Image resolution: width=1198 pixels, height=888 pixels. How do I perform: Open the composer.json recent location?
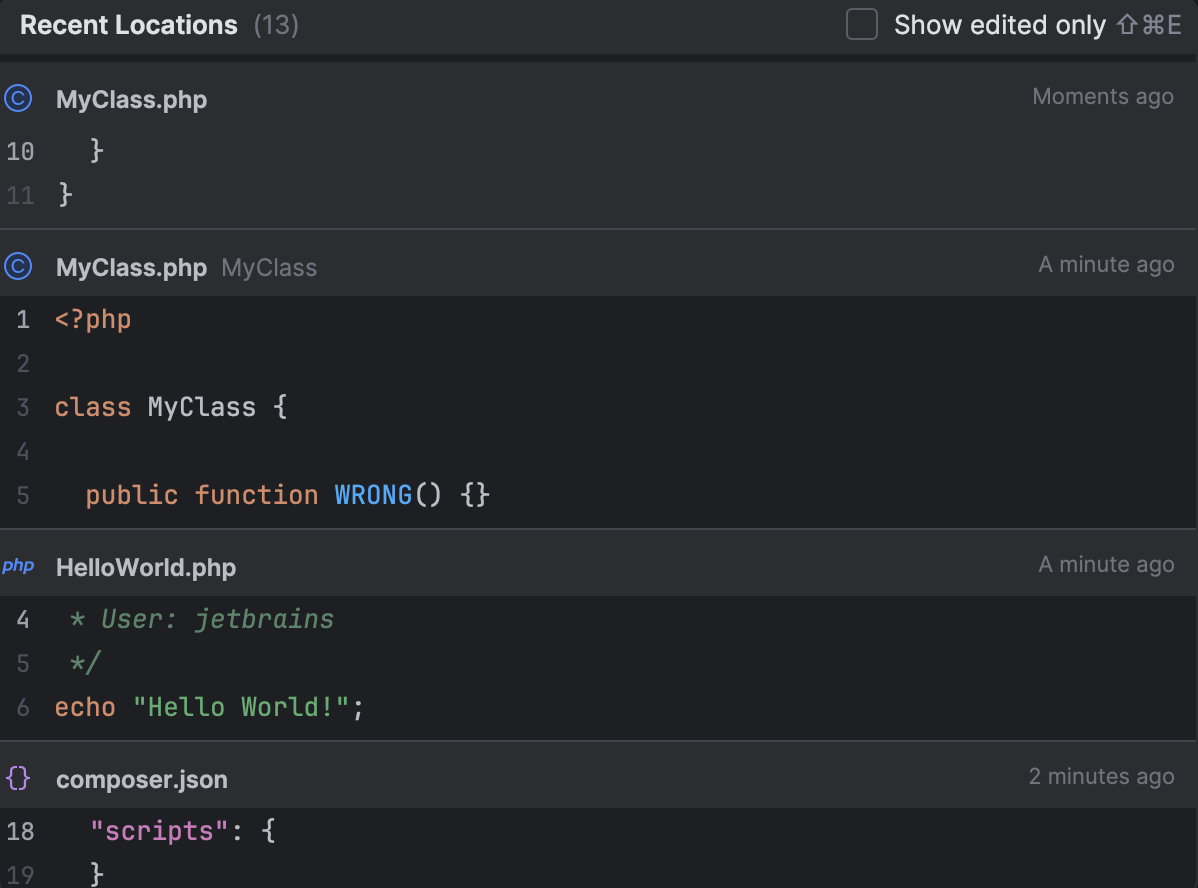pyautogui.click(x=142, y=778)
